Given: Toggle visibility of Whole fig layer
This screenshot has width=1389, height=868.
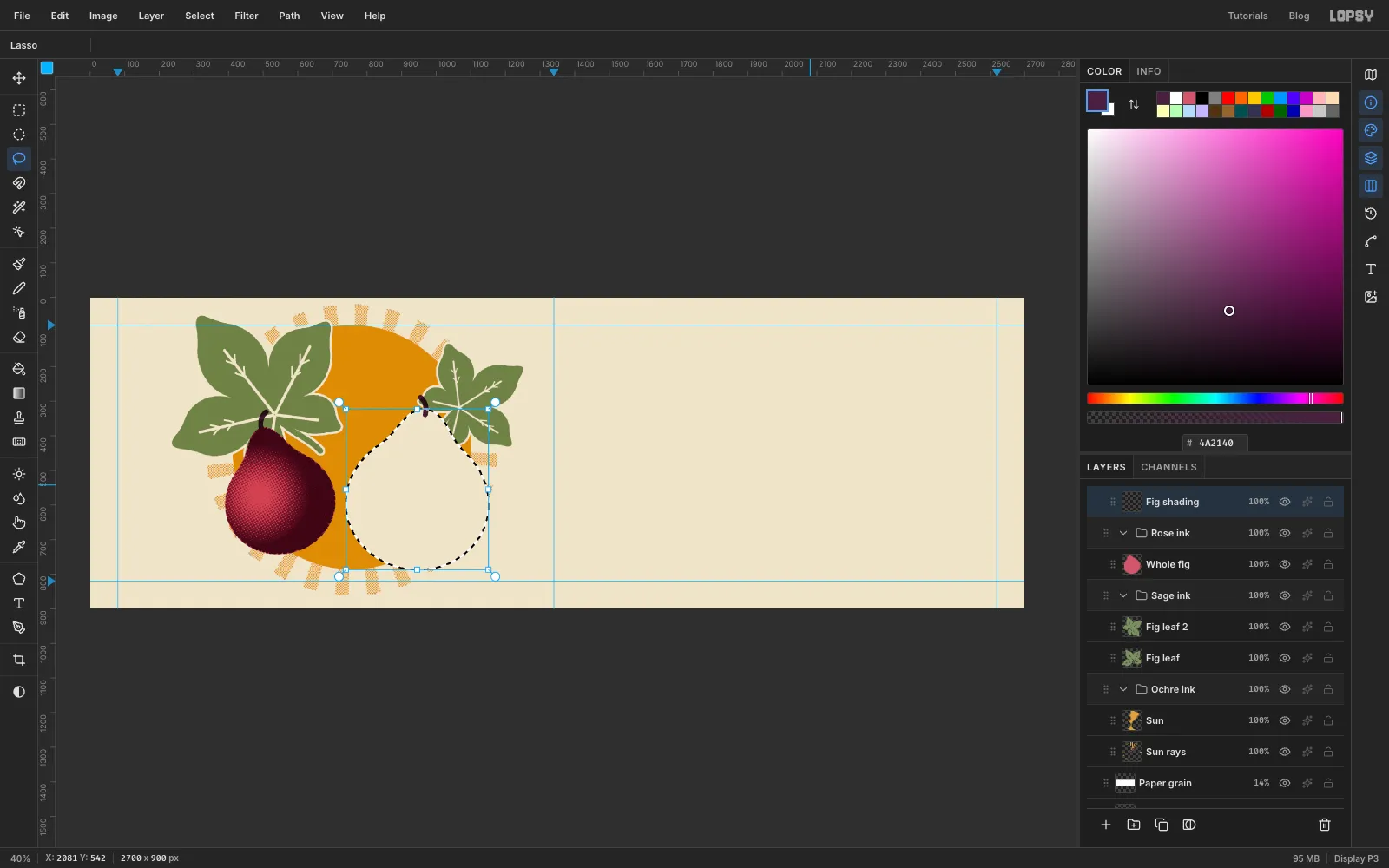Looking at the screenshot, I should pos(1285,564).
